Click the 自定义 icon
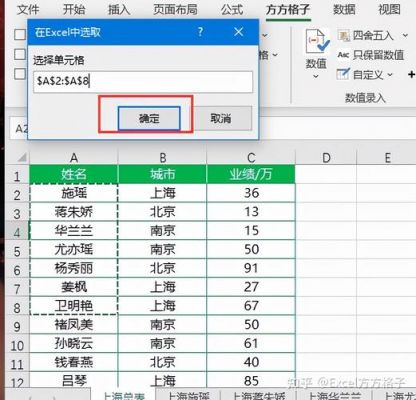 [x=343, y=74]
